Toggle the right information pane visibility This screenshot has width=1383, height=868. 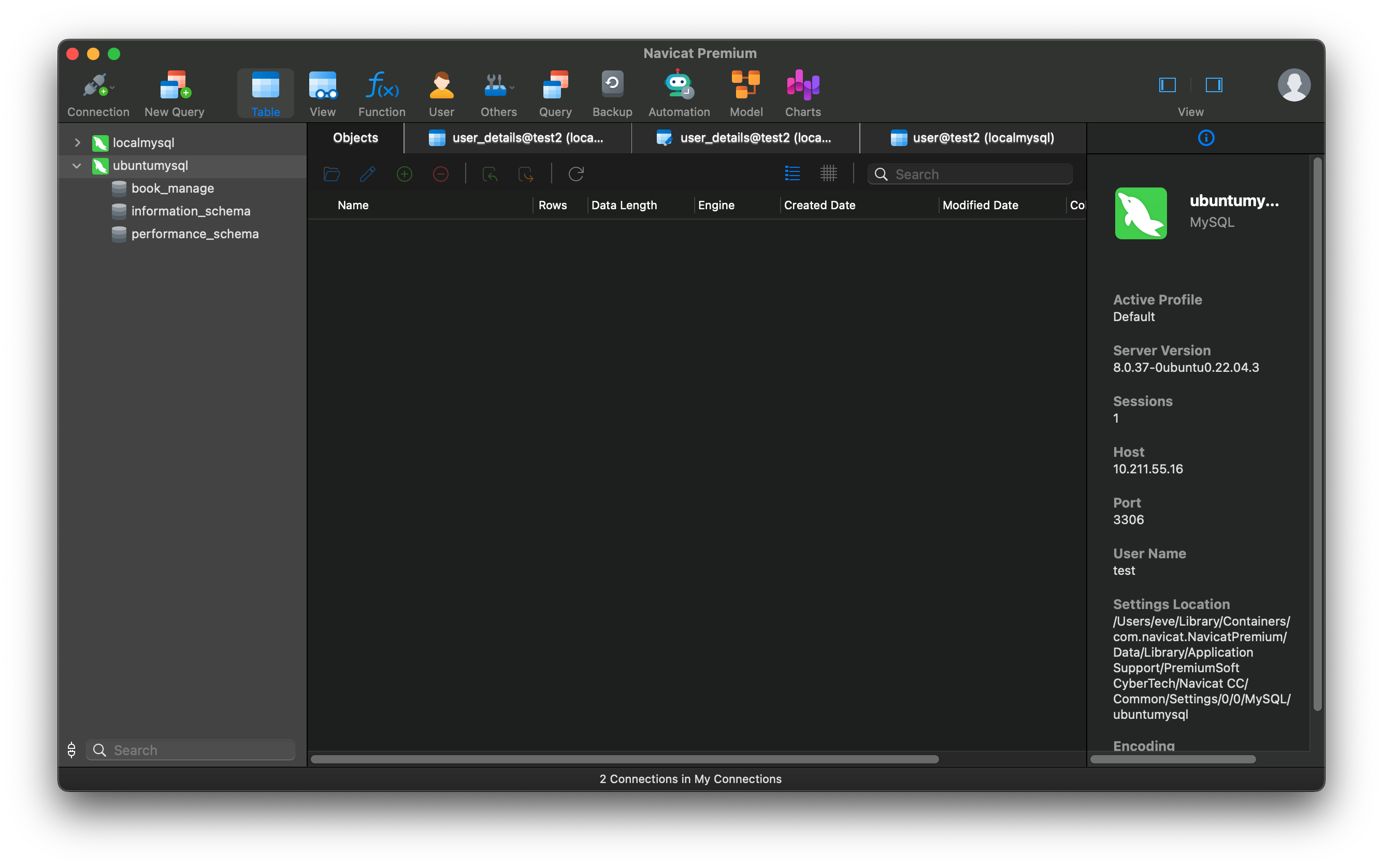[1214, 85]
